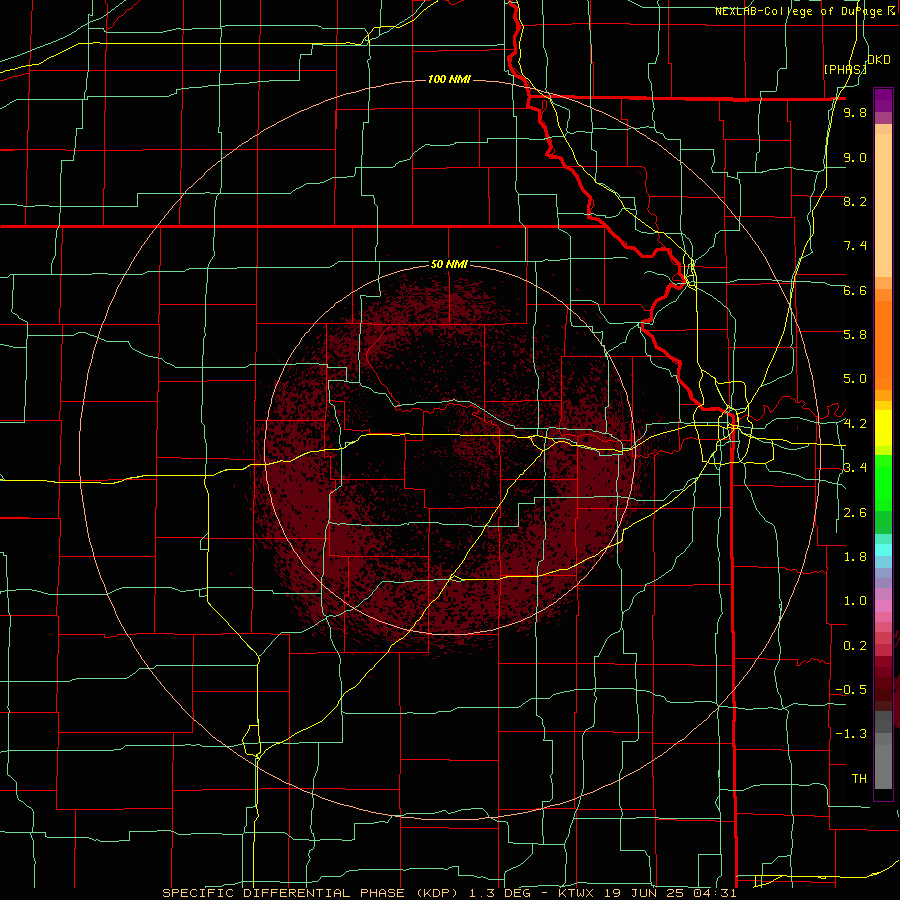Click the OKD label near the top right
900x900 pixels.
coord(879,60)
